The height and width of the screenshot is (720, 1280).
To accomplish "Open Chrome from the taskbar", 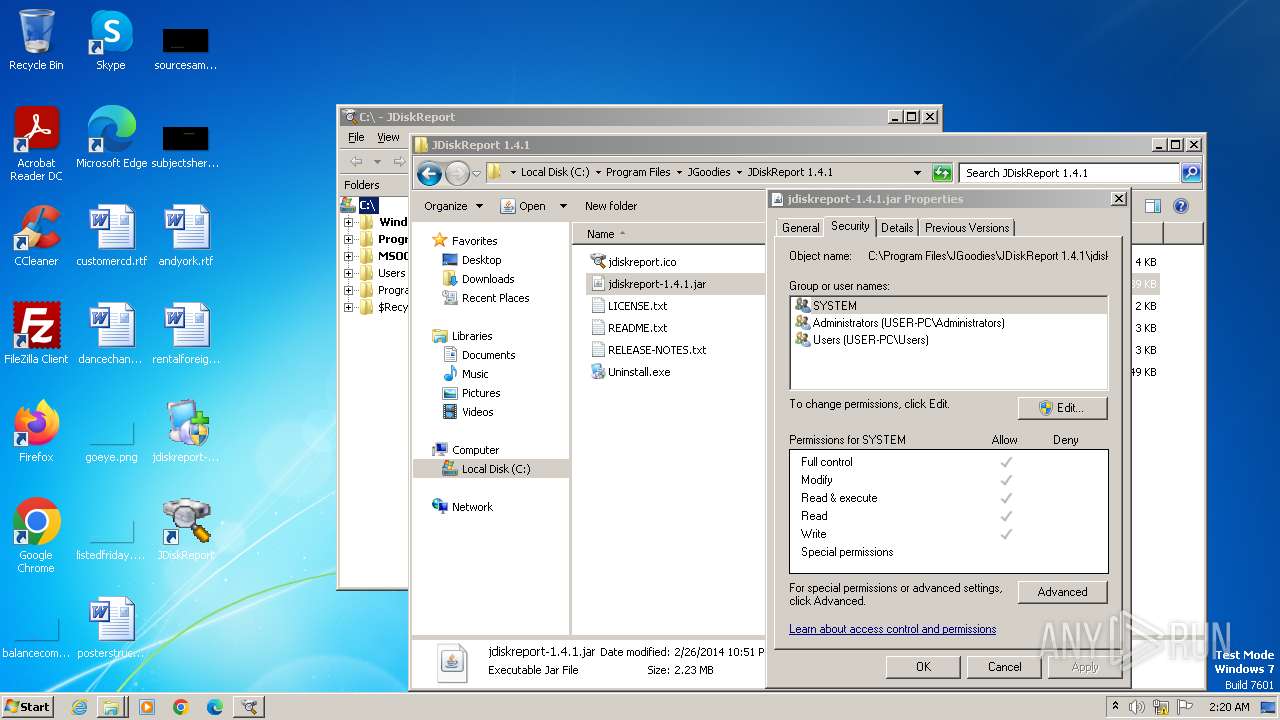I will [x=181, y=707].
